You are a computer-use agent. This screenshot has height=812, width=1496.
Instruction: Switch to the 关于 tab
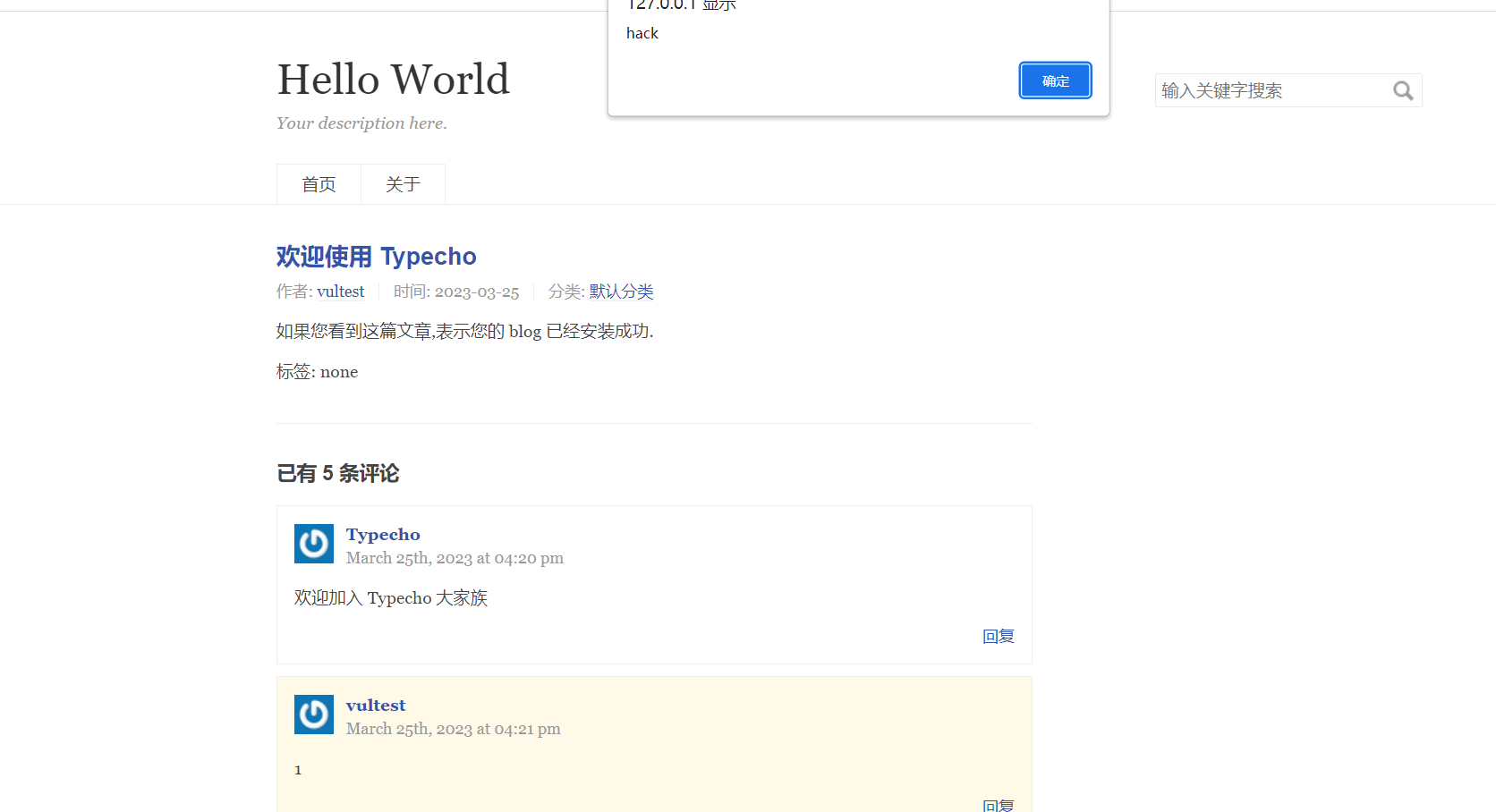(403, 183)
